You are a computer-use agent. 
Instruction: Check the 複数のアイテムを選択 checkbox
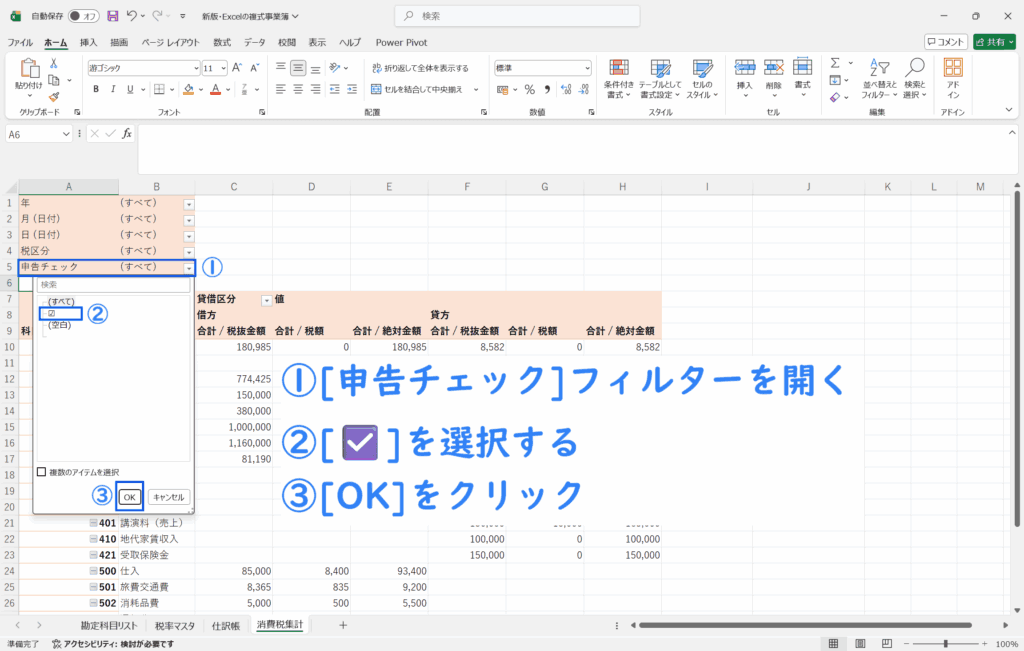(x=42, y=472)
